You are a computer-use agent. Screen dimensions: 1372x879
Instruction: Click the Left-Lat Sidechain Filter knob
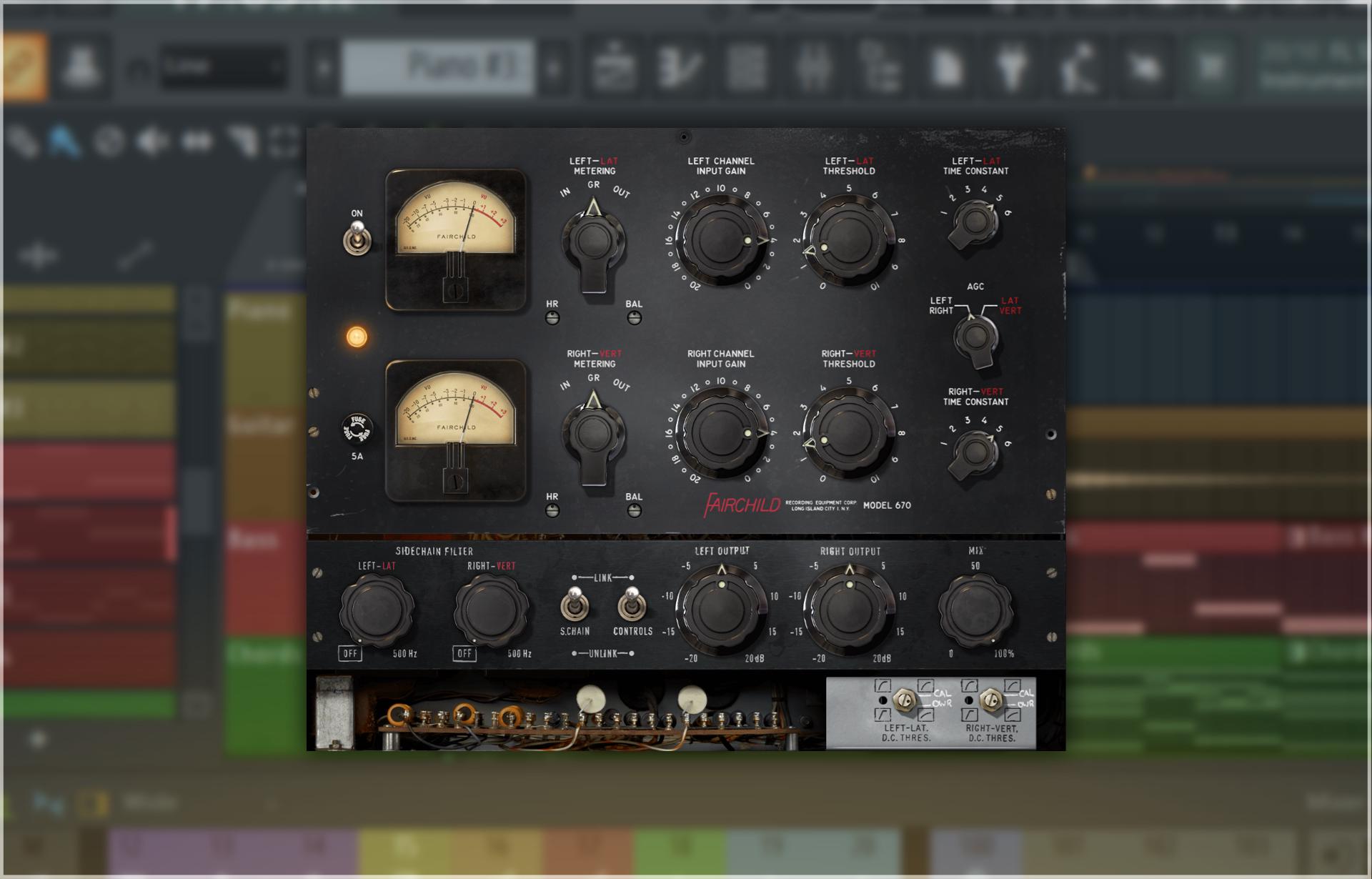point(377,610)
